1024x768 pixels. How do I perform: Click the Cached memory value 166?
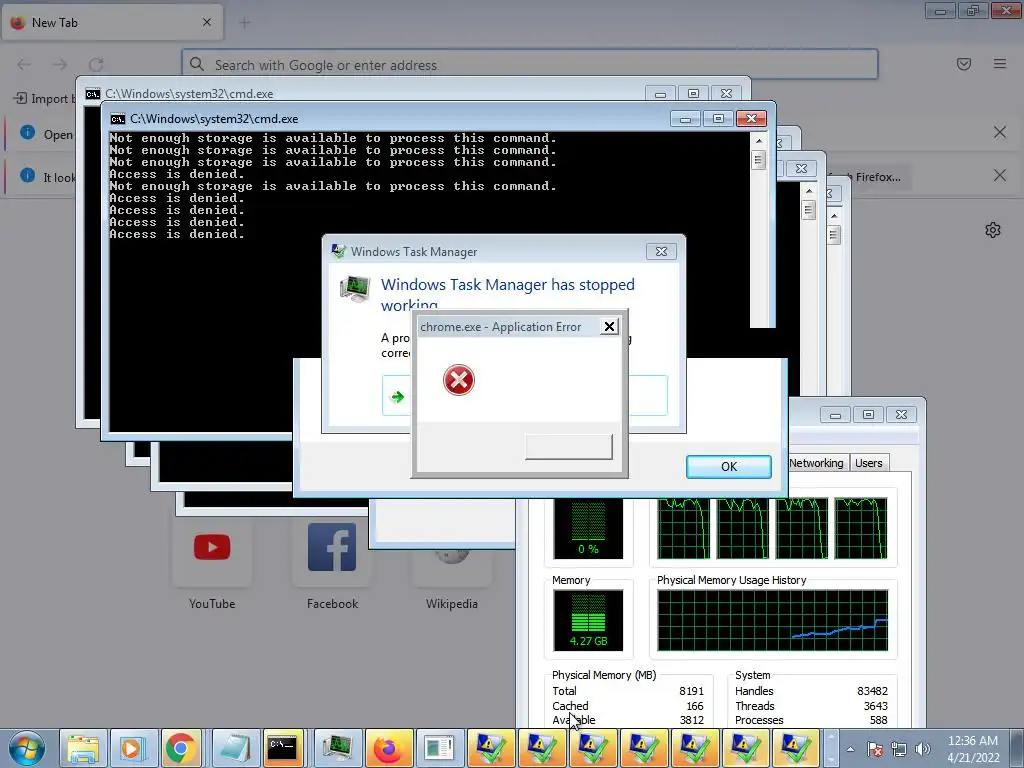(x=695, y=706)
